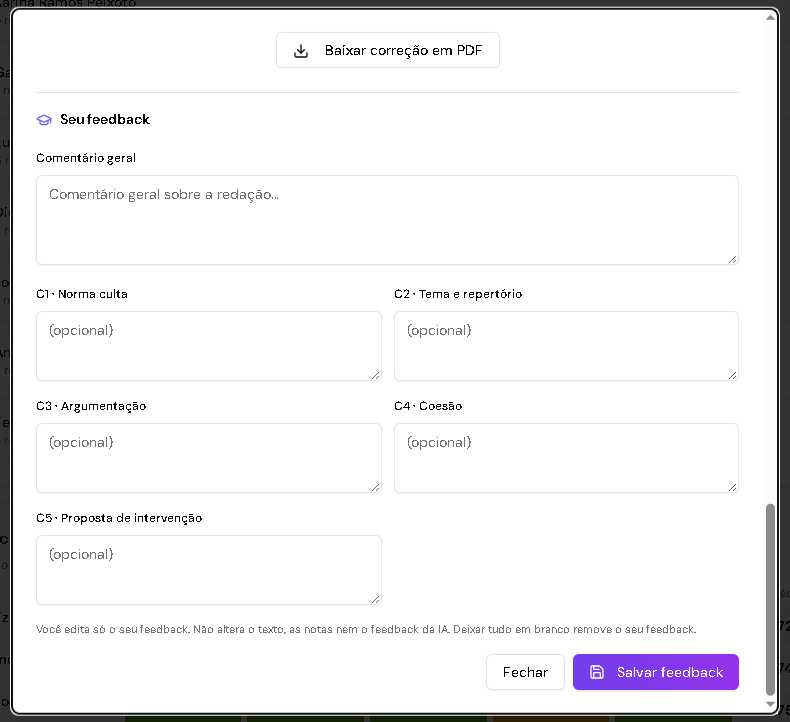Click the graduation cap icon near Seu feedback
The width and height of the screenshot is (790, 722).
pos(44,120)
